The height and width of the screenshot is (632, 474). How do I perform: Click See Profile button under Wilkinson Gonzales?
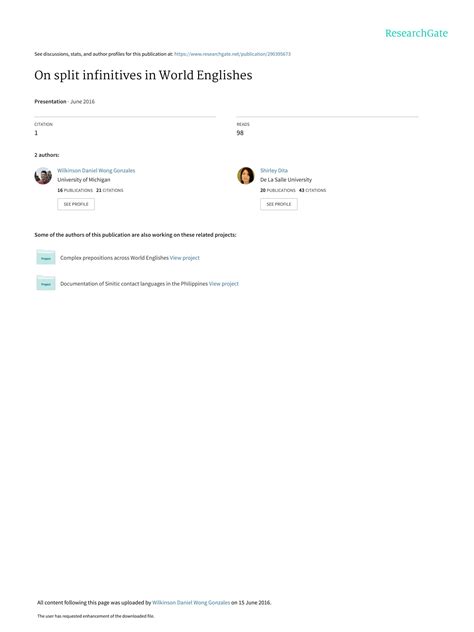coord(76,204)
